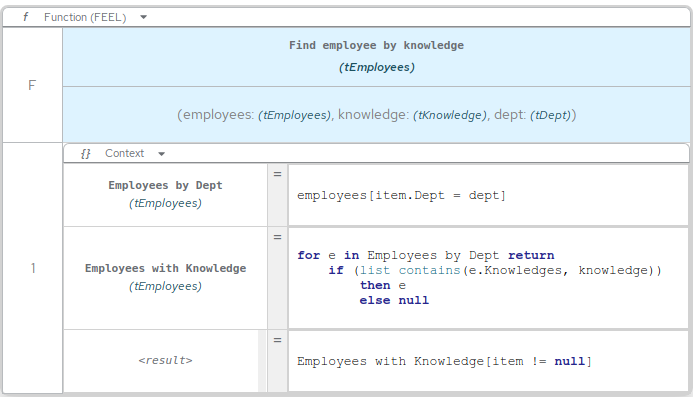The image size is (693, 397).
Task: Click equals sign beside Employees with Knowledge
Action: click(x=278, y=237)
